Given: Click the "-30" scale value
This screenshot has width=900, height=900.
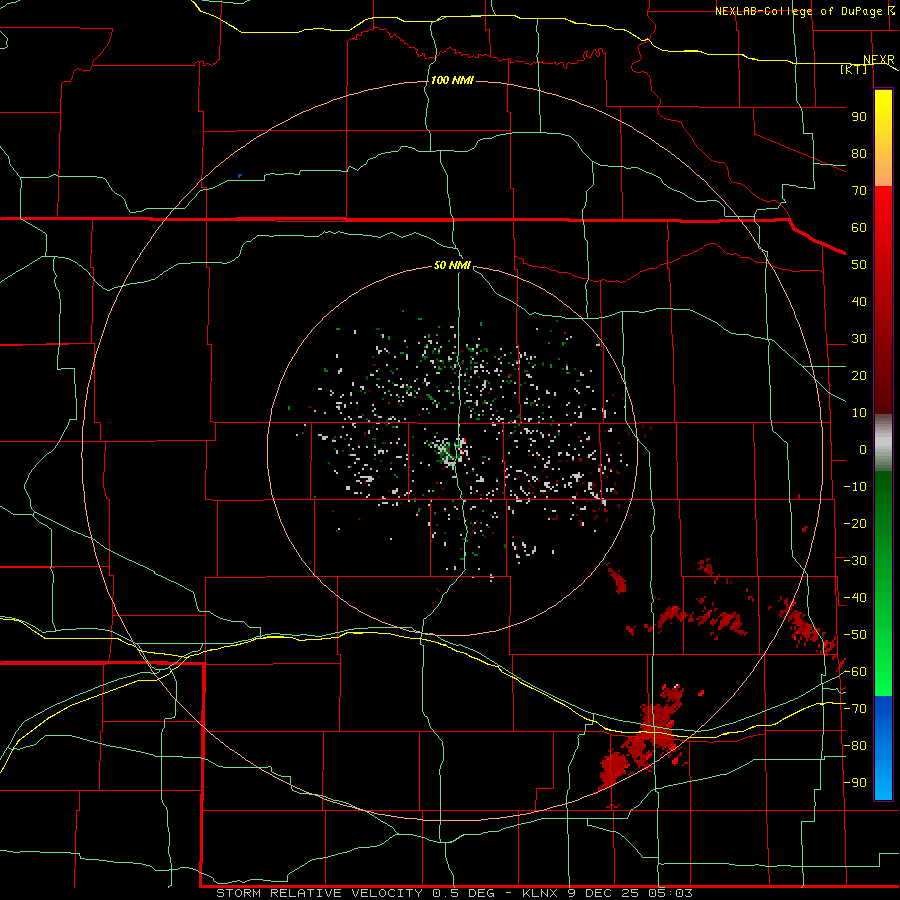Looking at the screenshot, I should 855,561.
